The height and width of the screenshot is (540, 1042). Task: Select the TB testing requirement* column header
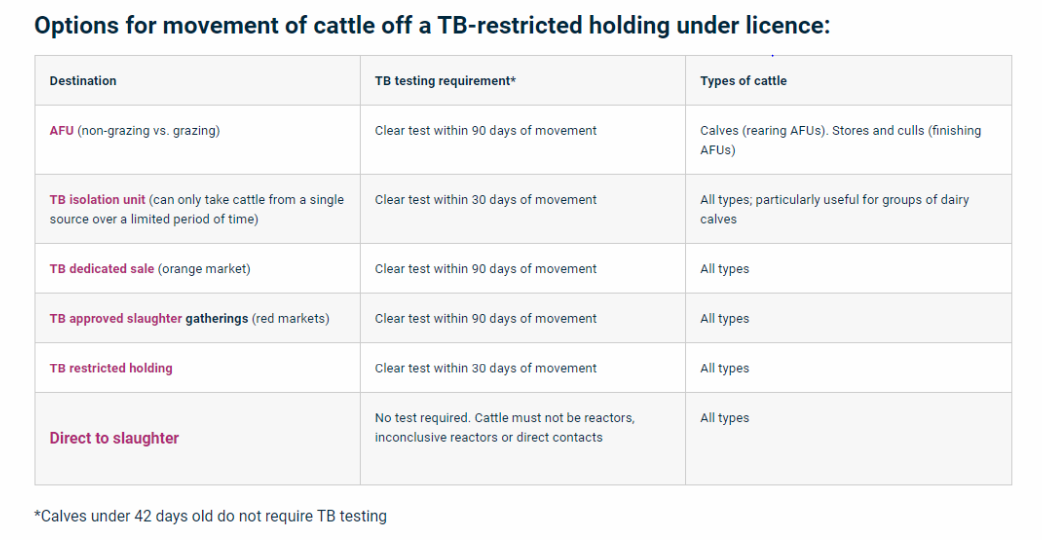445,81
